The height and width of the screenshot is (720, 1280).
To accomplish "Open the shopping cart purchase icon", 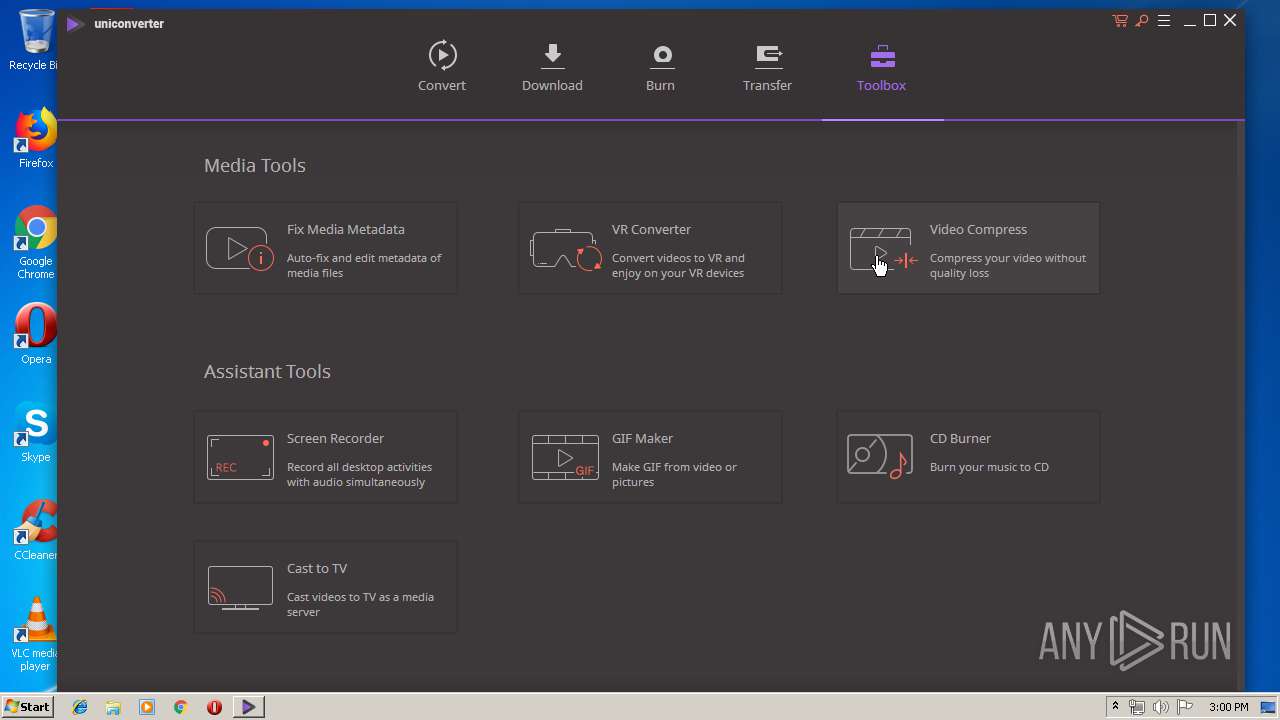I will click(x=1120, y=21).
